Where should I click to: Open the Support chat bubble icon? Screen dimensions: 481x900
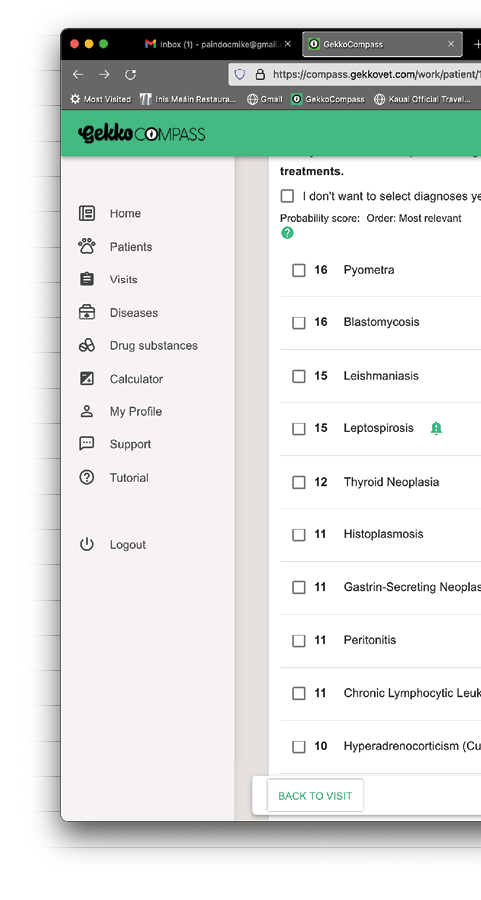pyautogui.click(x=87, y=444)
